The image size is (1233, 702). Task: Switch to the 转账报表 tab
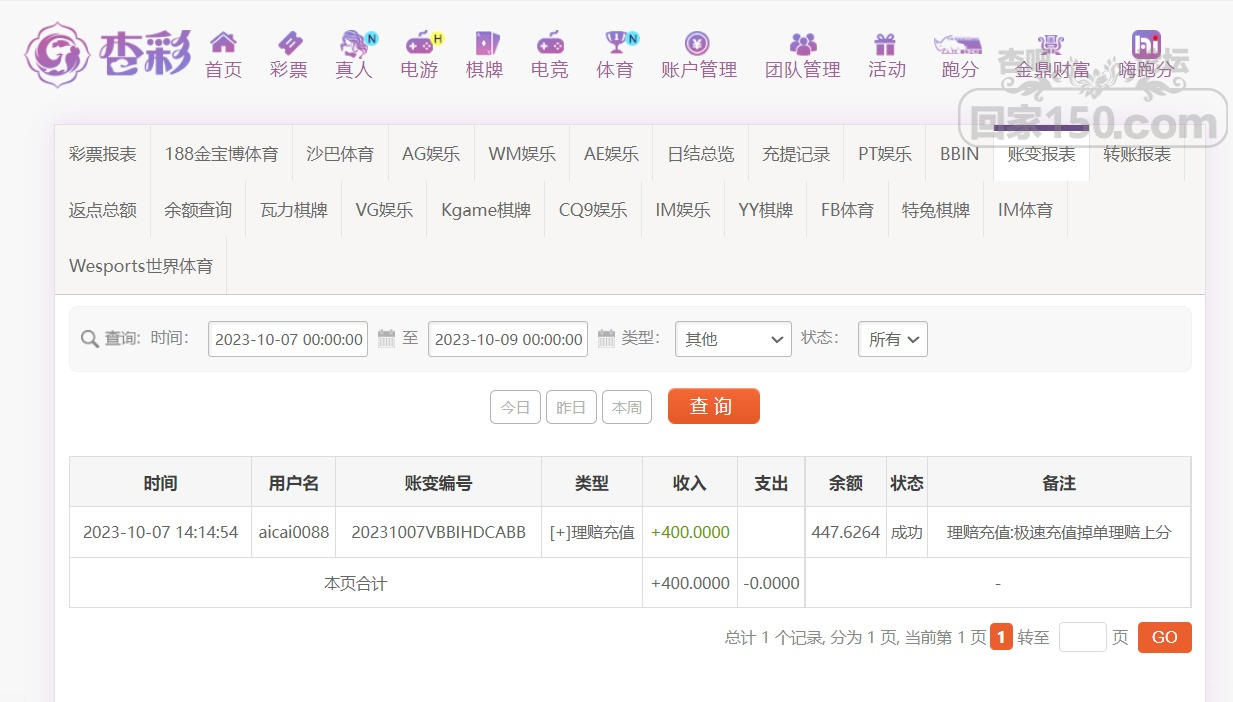(x=1137, y=154)
